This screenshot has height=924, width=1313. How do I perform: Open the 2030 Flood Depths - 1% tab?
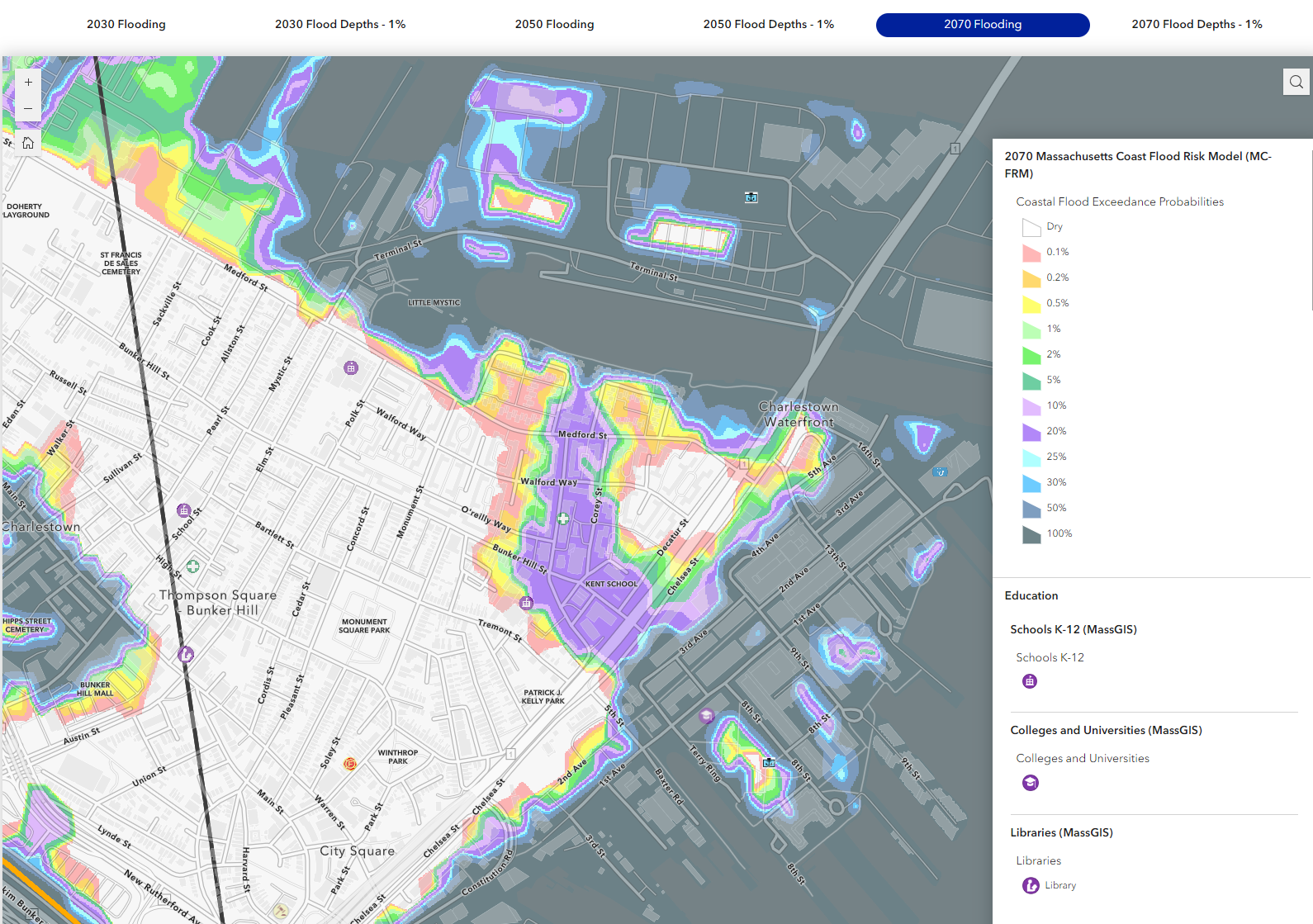(340, 25)
